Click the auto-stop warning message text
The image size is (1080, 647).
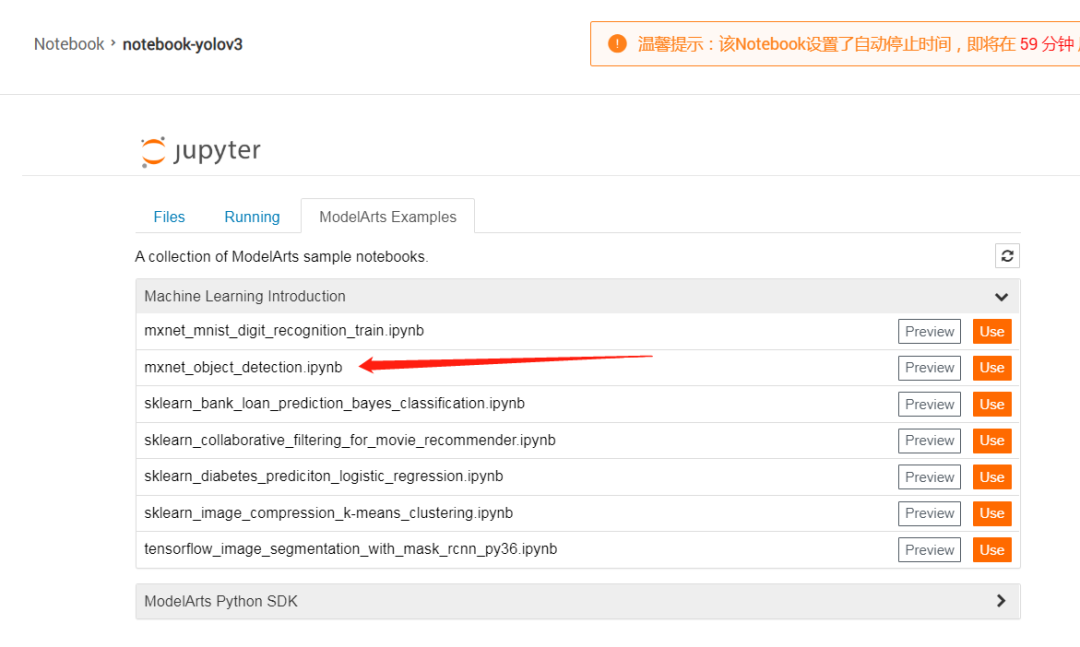tap(858, 44)
